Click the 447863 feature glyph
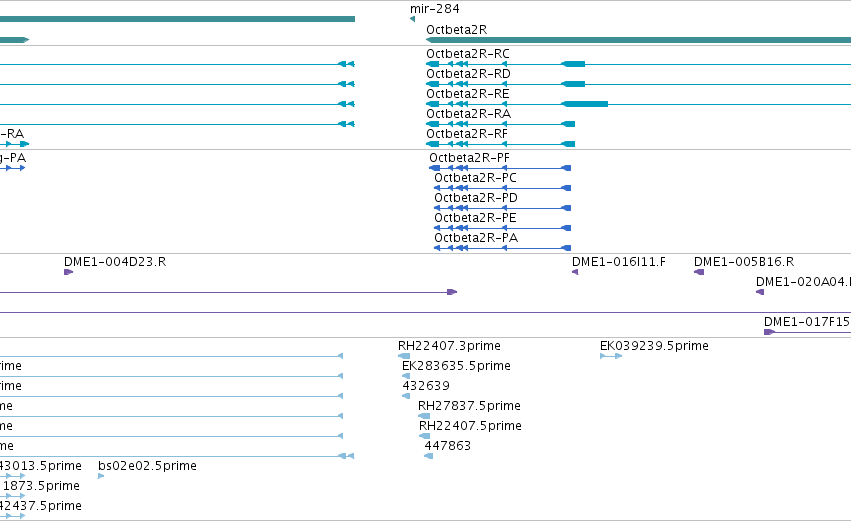Image resolution: width=851 pixels, height=521 pixels. point(429,456)
